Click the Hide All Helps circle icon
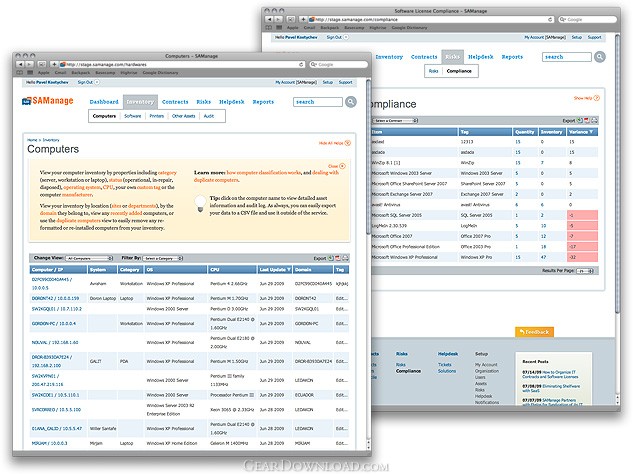The width and height of the screenshot is (633, 474). 348,143
